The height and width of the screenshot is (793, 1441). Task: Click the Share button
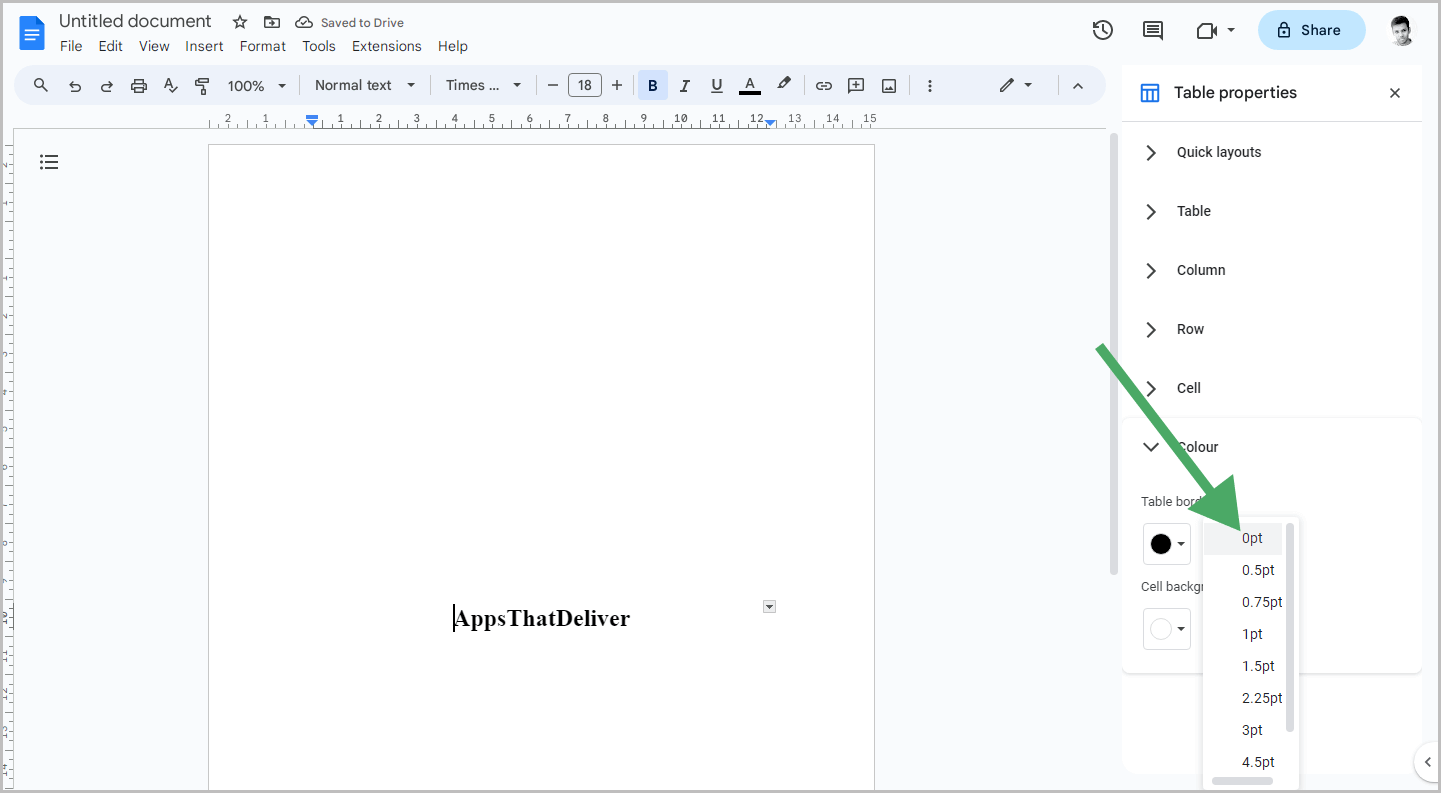[x=1311, y=30]
